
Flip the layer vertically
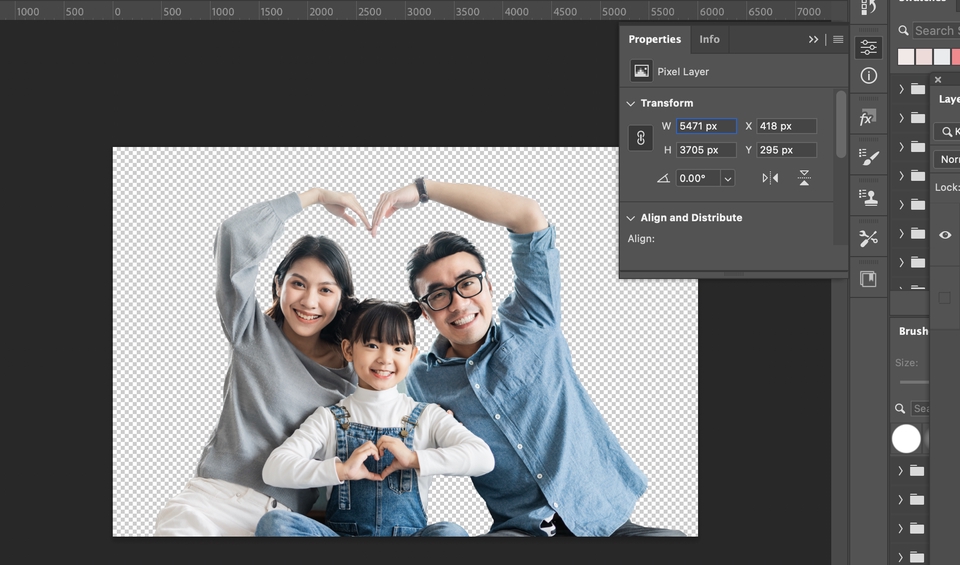point(804,178)
